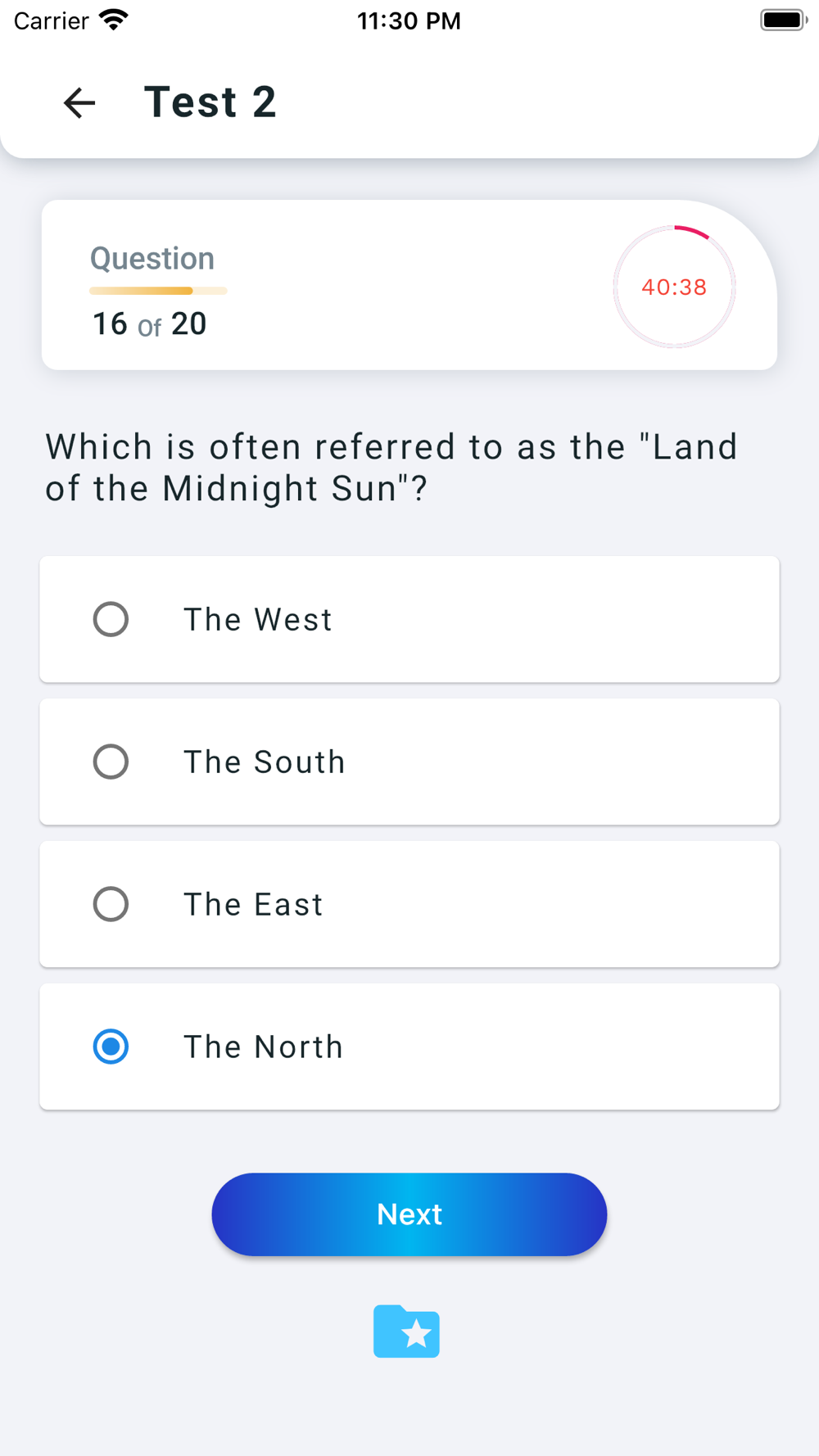Go back using the arrow icon

click(79, 102)
